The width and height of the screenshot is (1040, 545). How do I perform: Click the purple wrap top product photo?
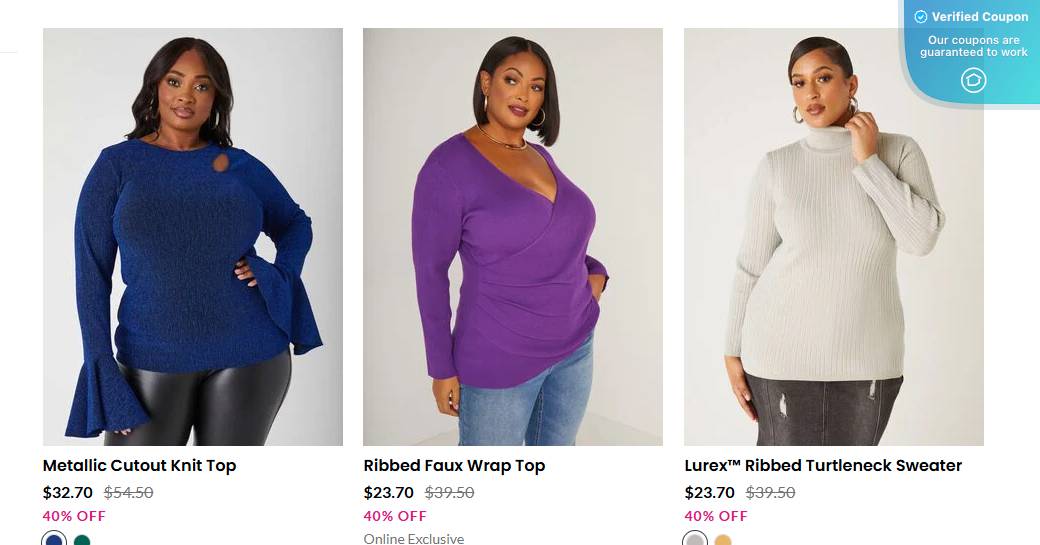pyautogui.click(x=512, y=237)
